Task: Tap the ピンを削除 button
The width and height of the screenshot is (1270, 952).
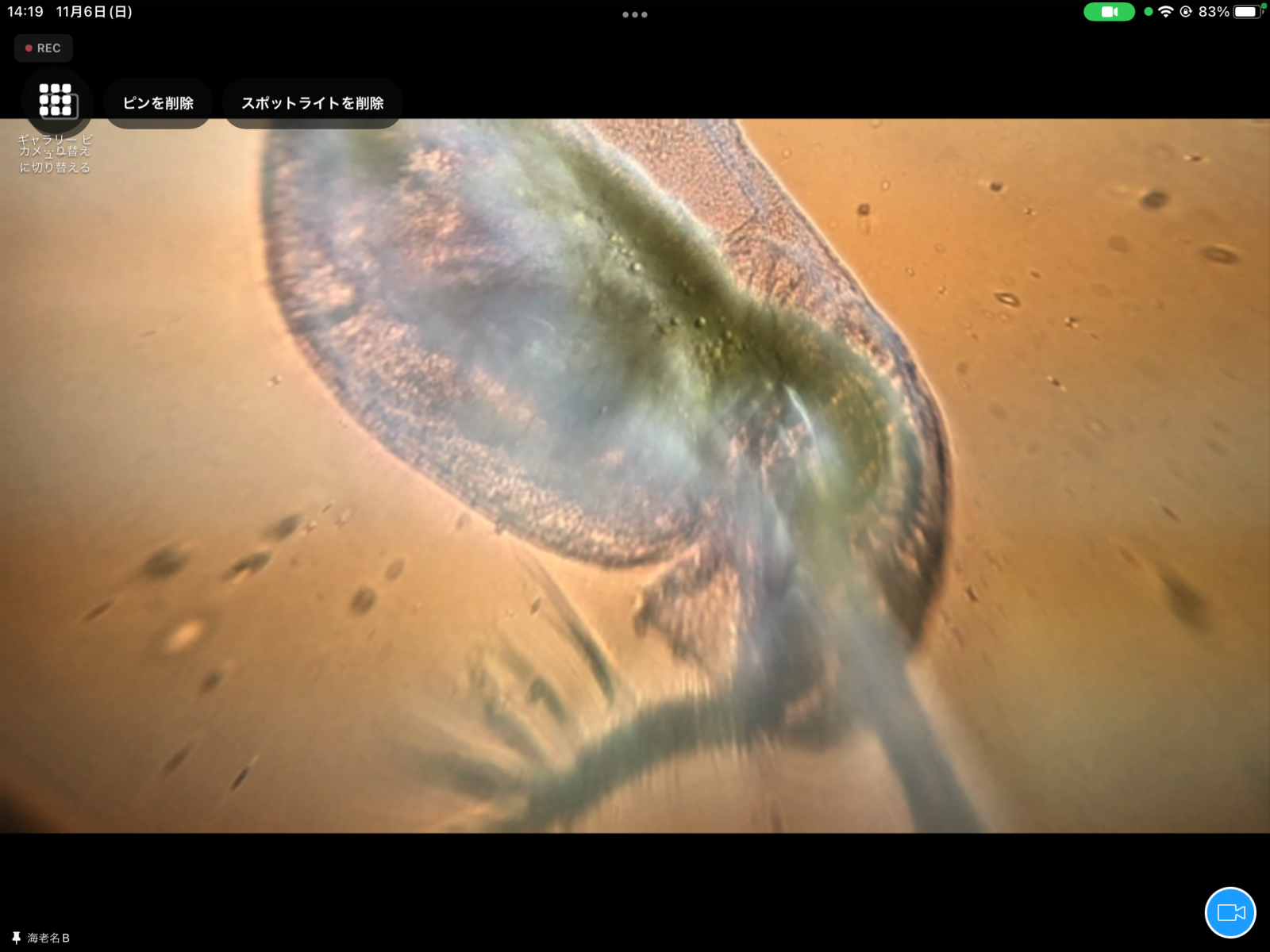Action: [158, 103]
